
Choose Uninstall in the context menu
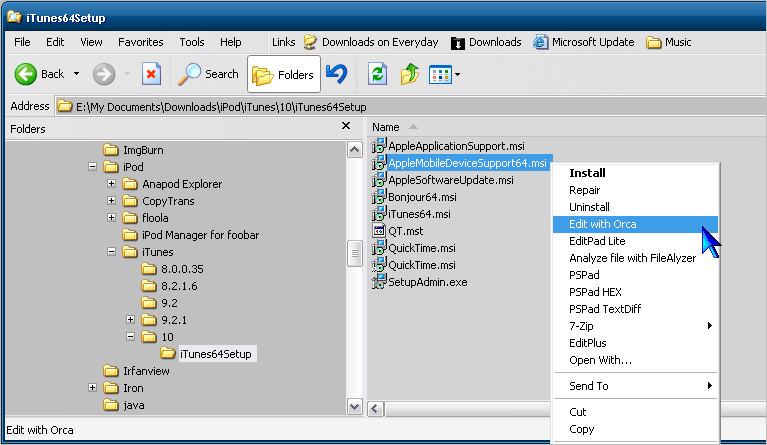tap(635, 207)
